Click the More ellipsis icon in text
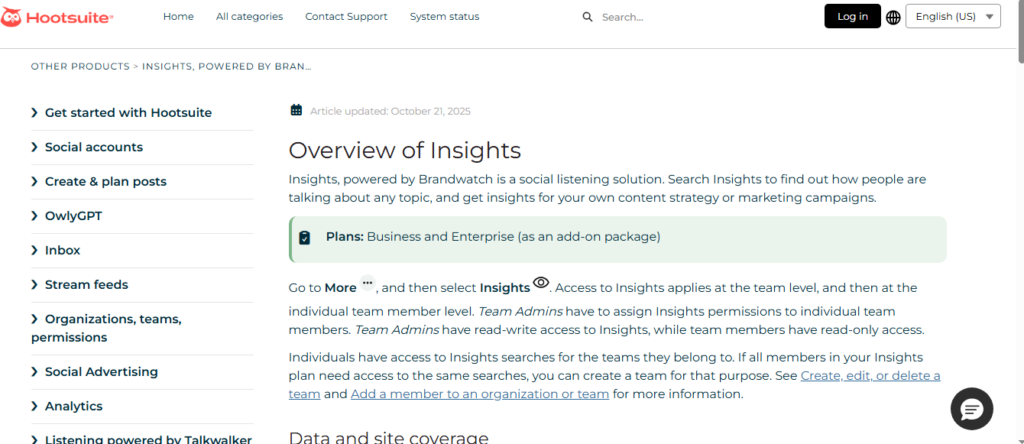This screenshot has height=444, width=1024. click(368, 283)
